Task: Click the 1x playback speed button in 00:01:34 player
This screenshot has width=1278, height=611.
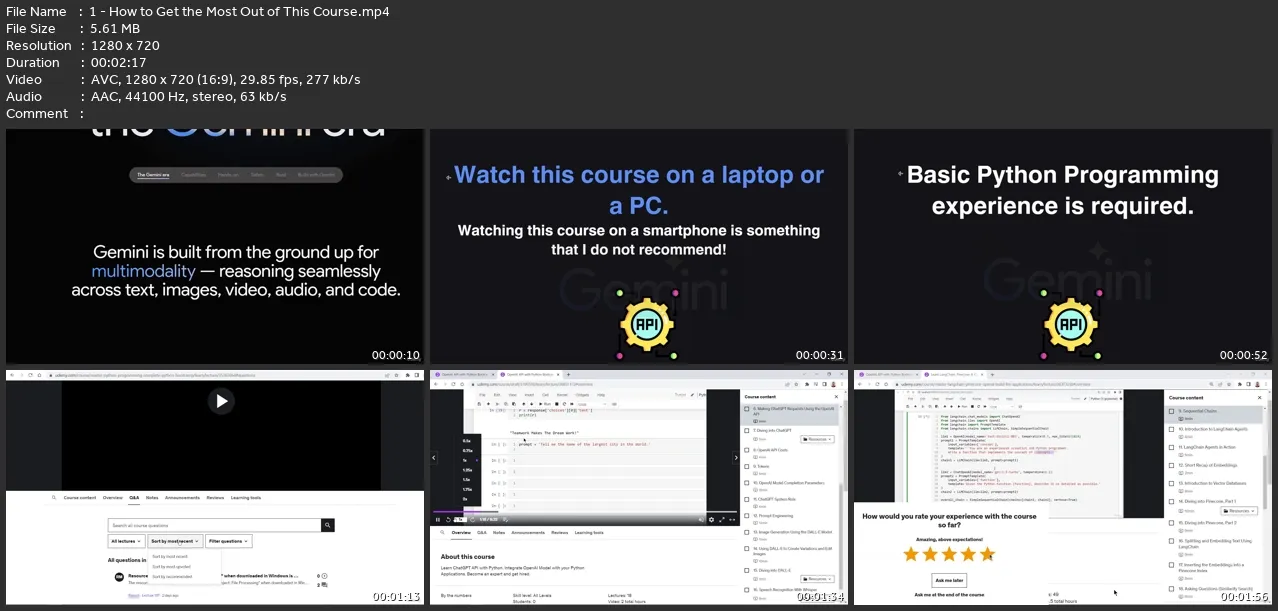Action: (460, 520)
